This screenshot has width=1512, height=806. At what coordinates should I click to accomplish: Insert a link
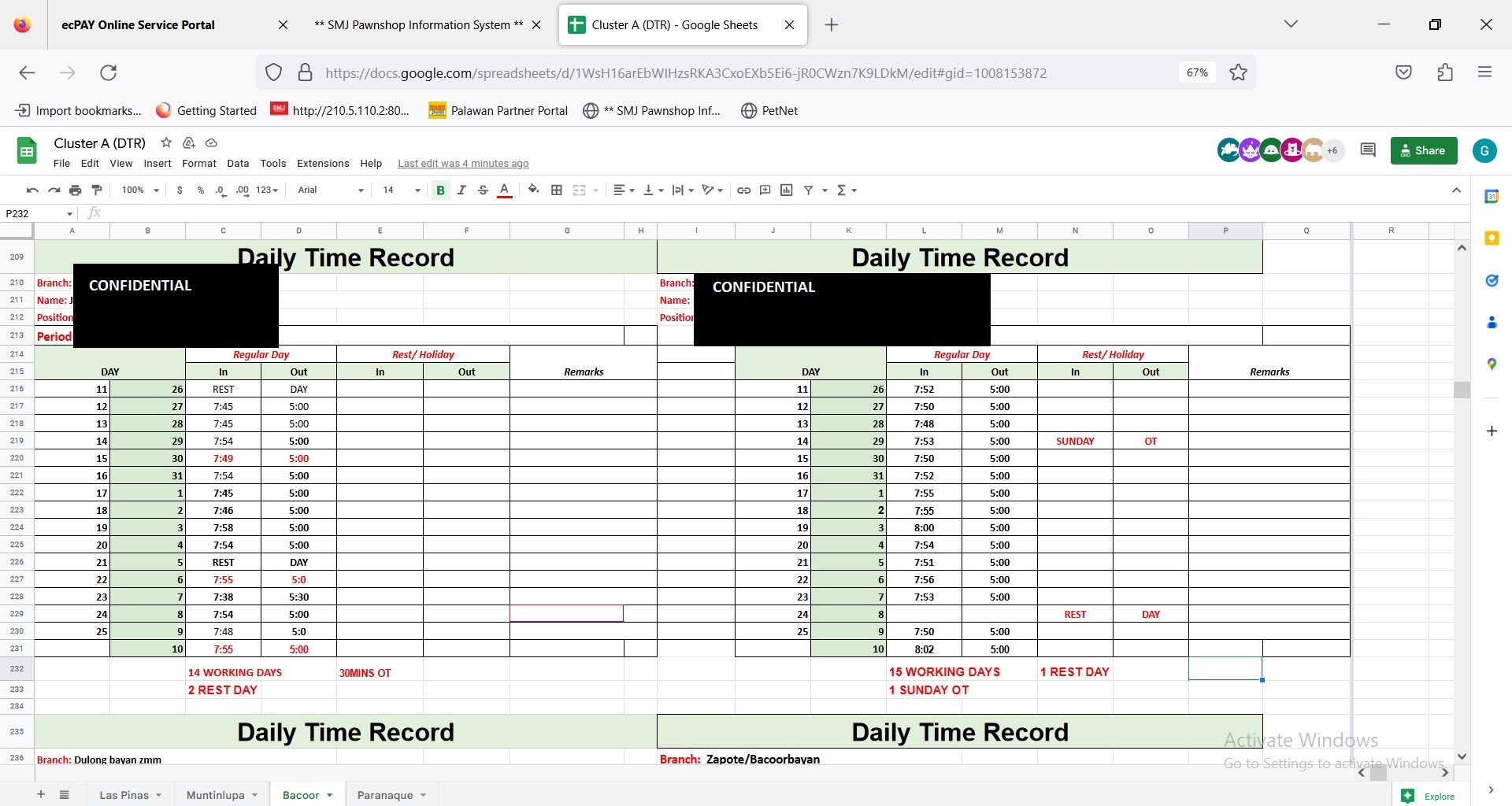743,190
